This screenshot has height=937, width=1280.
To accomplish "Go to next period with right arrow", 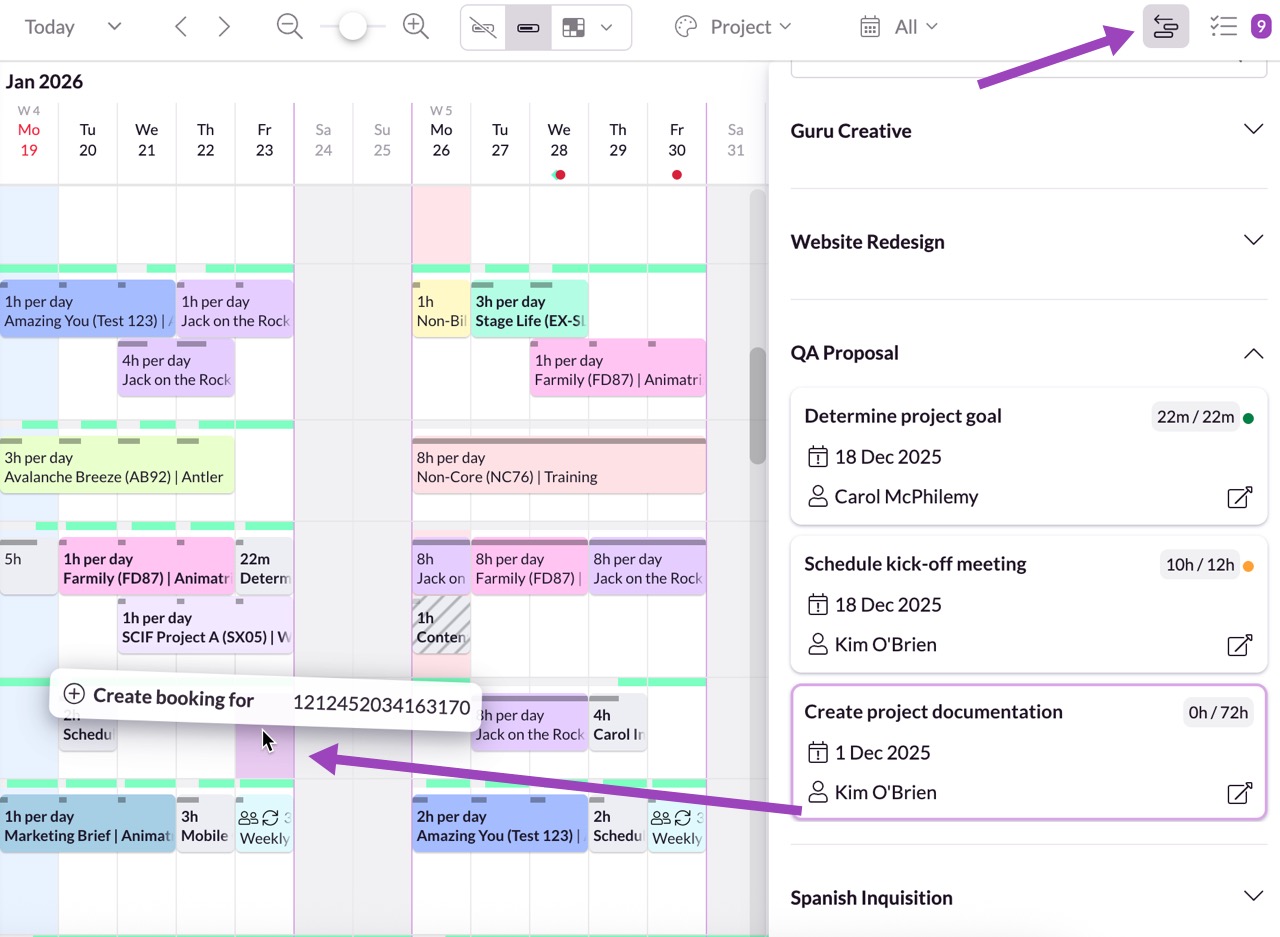I will [x=224, y=27].
